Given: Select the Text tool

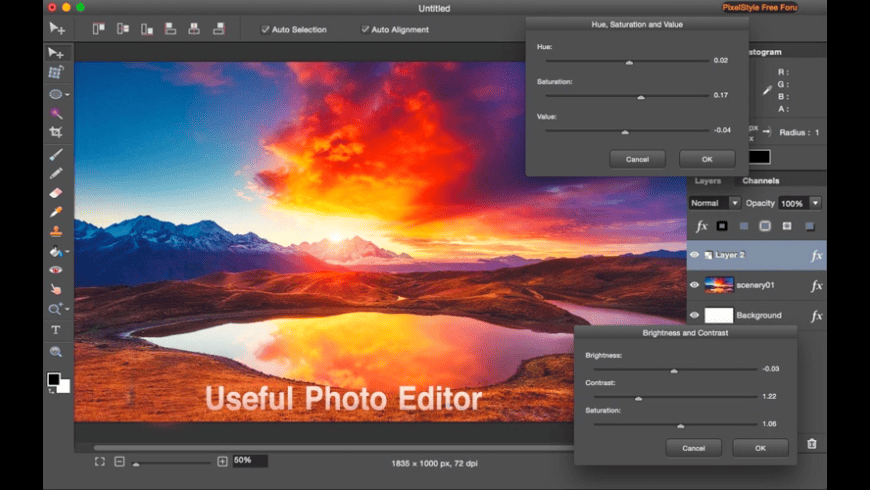Looking at the screenshot, I should click(x=55, y=330).
